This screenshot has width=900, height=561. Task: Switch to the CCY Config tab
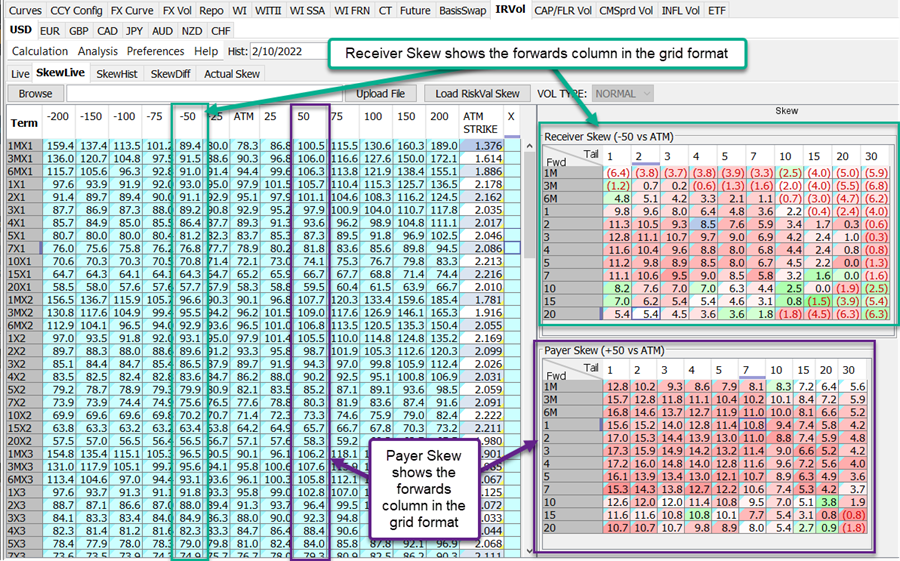[76, 10]
